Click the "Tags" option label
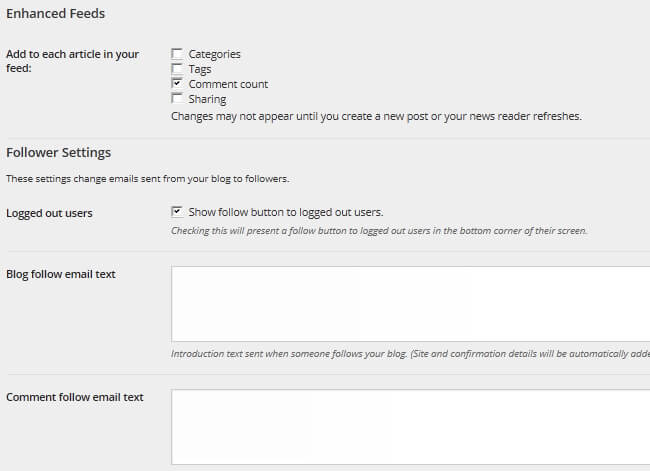Image resolution: width=650 pixels, height=471 pixels. (x=201, y=69)
